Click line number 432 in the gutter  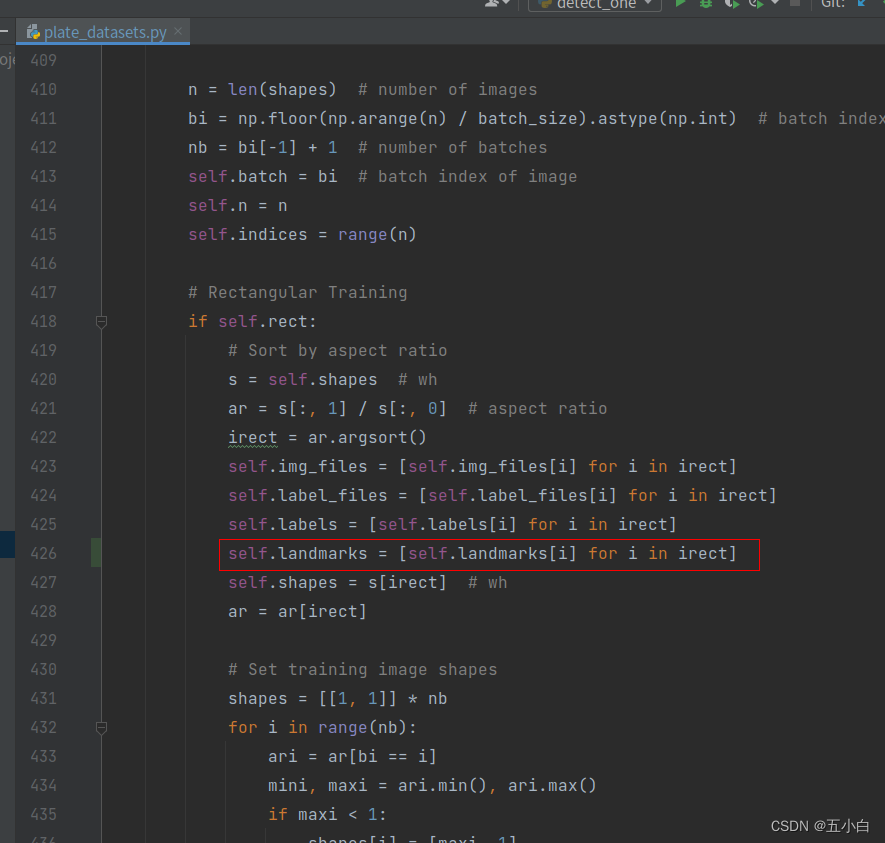tap(43, 728)
